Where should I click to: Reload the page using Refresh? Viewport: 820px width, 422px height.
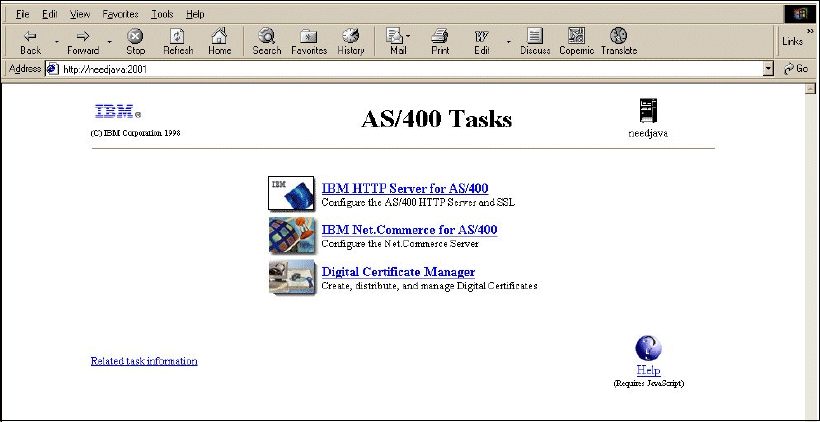click(x=178, y=42)
